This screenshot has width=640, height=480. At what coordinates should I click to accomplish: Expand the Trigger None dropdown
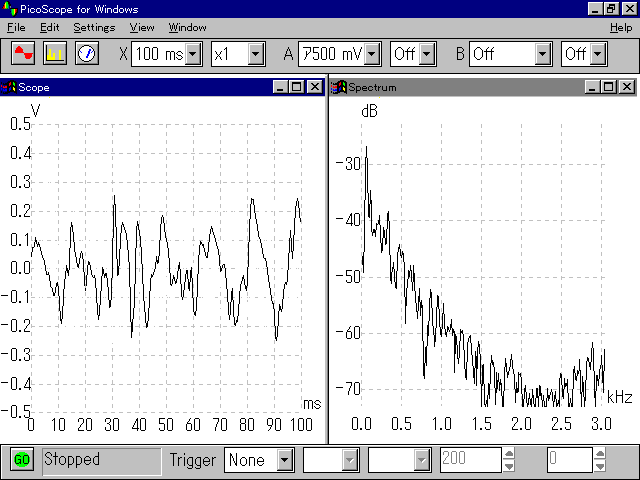coord(285,460)
